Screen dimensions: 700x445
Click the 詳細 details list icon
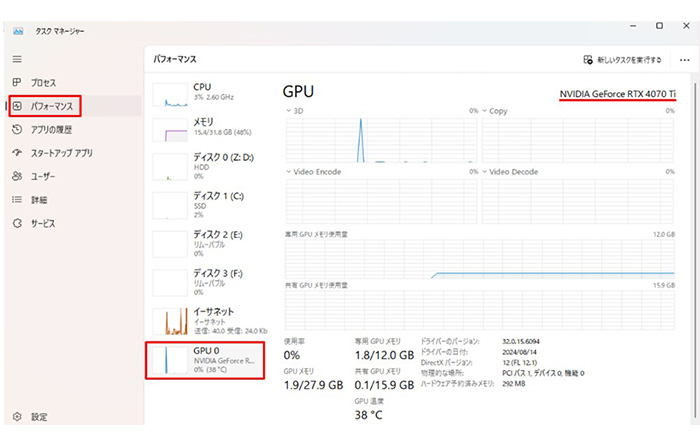pos(17,200)
